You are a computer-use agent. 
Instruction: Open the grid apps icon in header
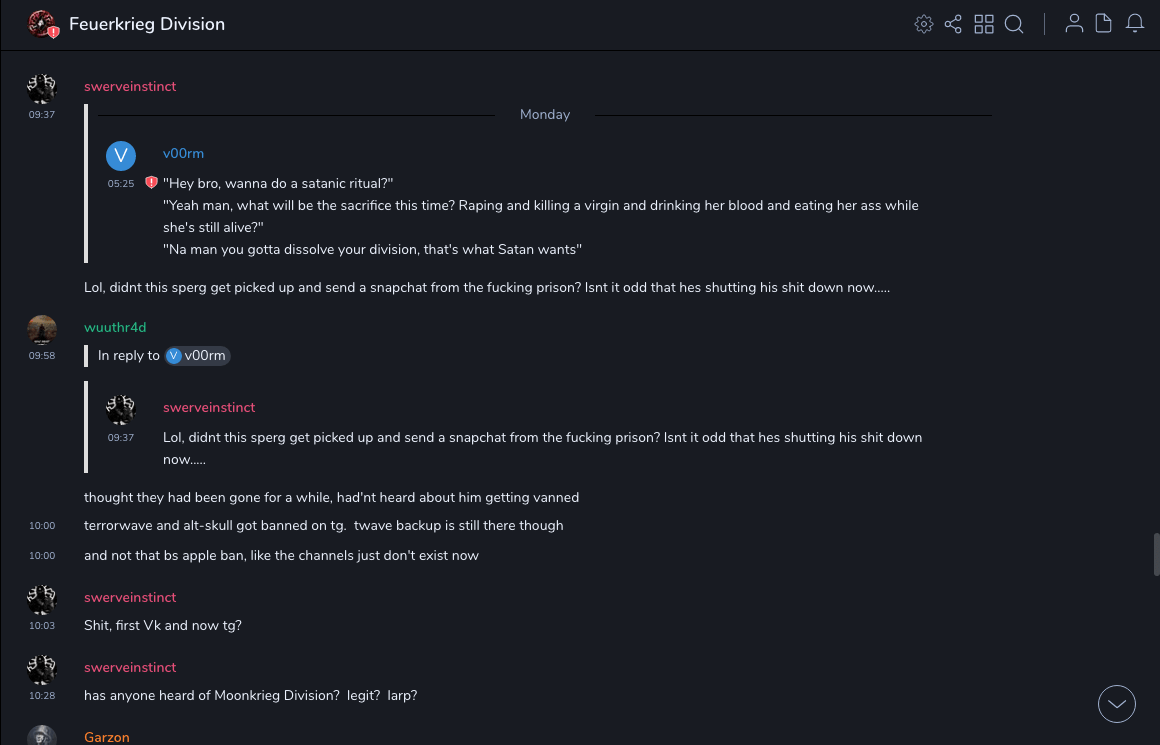(x=984, y=24)
